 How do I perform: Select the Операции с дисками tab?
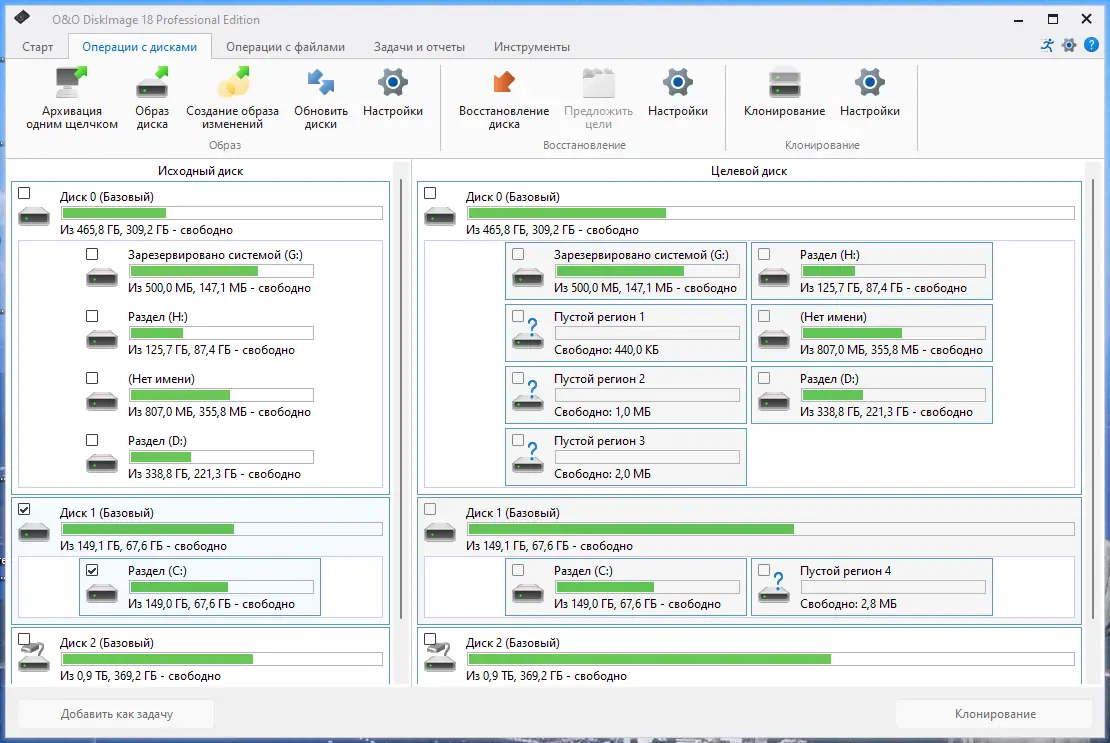(x=139, y=47)
